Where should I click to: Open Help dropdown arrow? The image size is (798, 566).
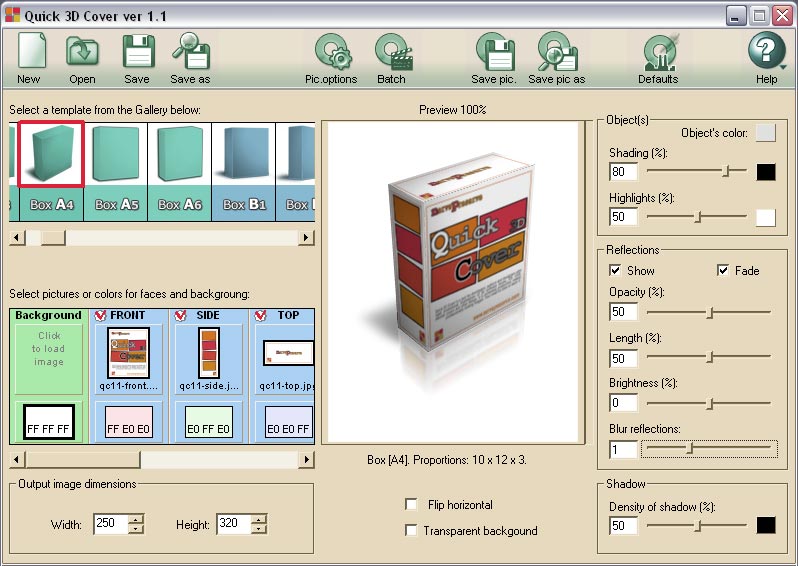[x=782, y=67]
